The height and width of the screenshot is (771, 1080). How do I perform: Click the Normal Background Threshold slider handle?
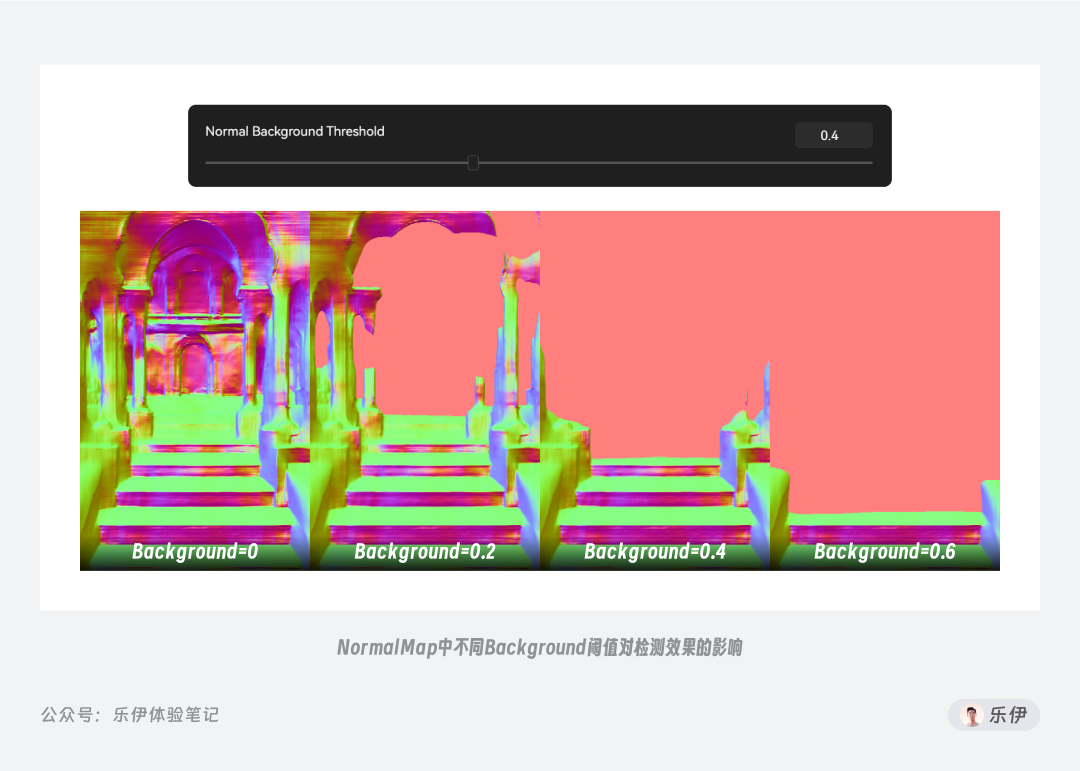pos(473,163)
